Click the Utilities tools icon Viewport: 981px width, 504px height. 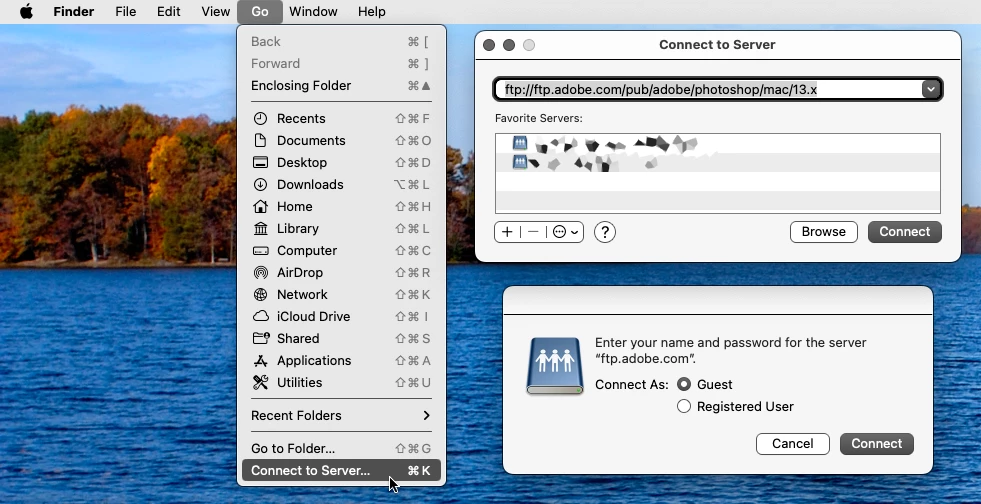tap(260, 383)
